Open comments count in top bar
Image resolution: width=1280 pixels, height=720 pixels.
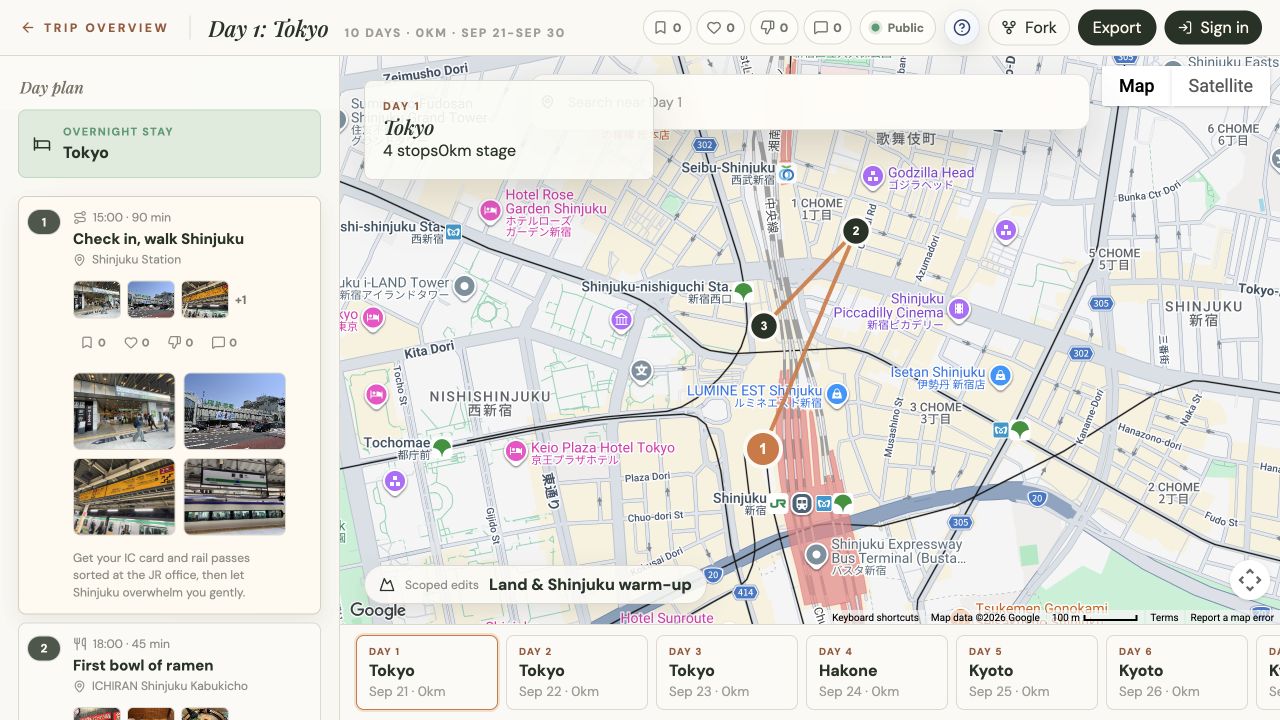pyautogui.click(x=827, y=28)
